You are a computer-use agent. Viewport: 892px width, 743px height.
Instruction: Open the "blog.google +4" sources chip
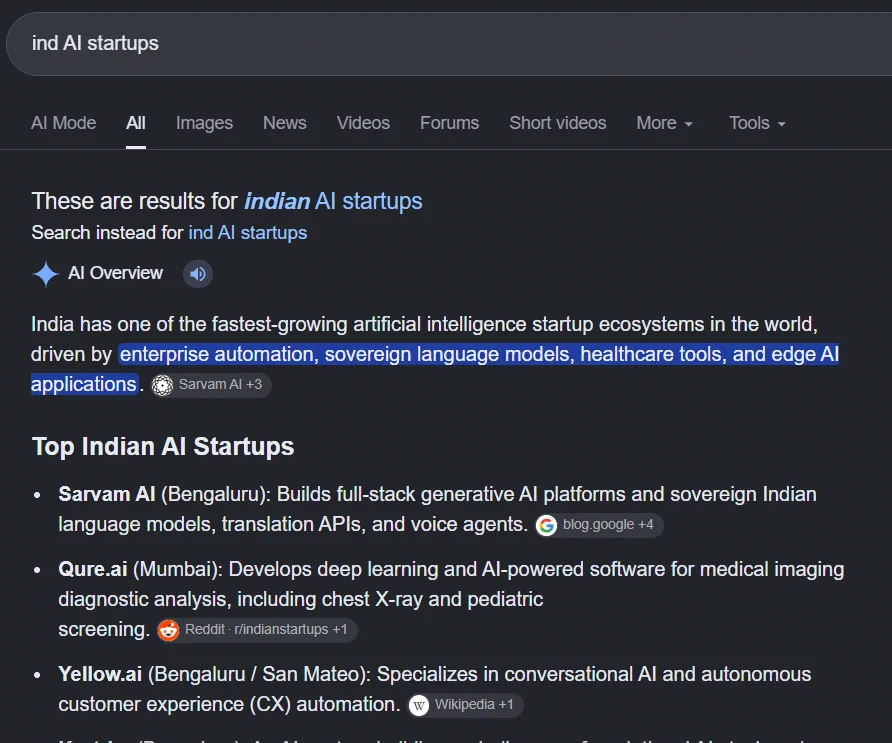(599, 525)
